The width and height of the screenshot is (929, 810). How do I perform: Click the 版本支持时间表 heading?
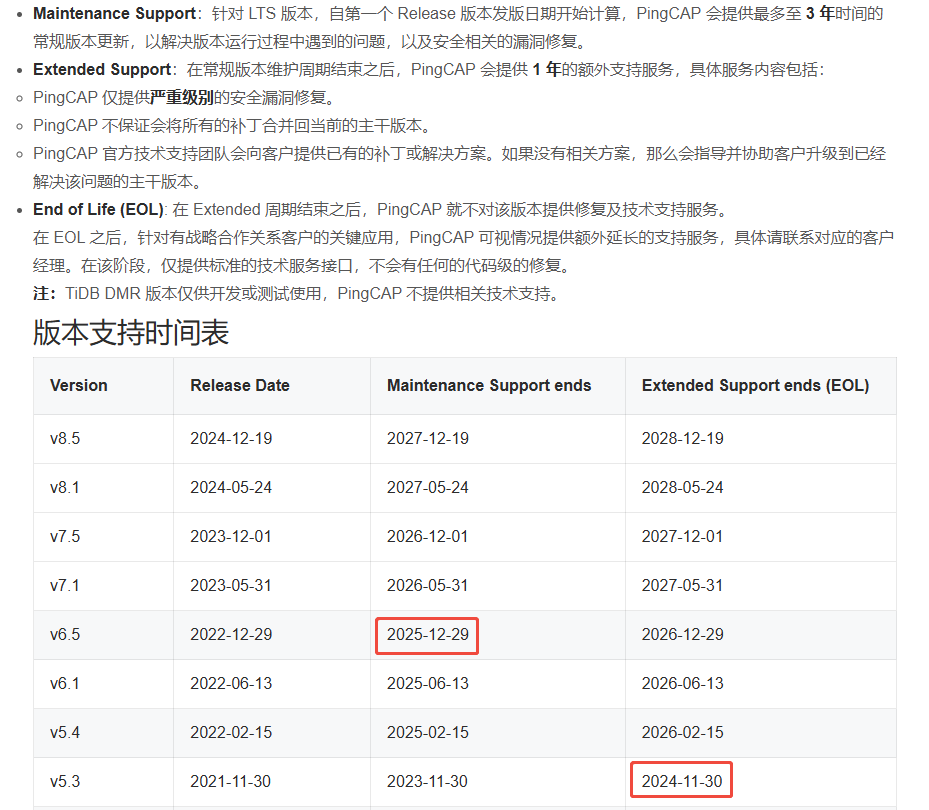pos(131,332)
